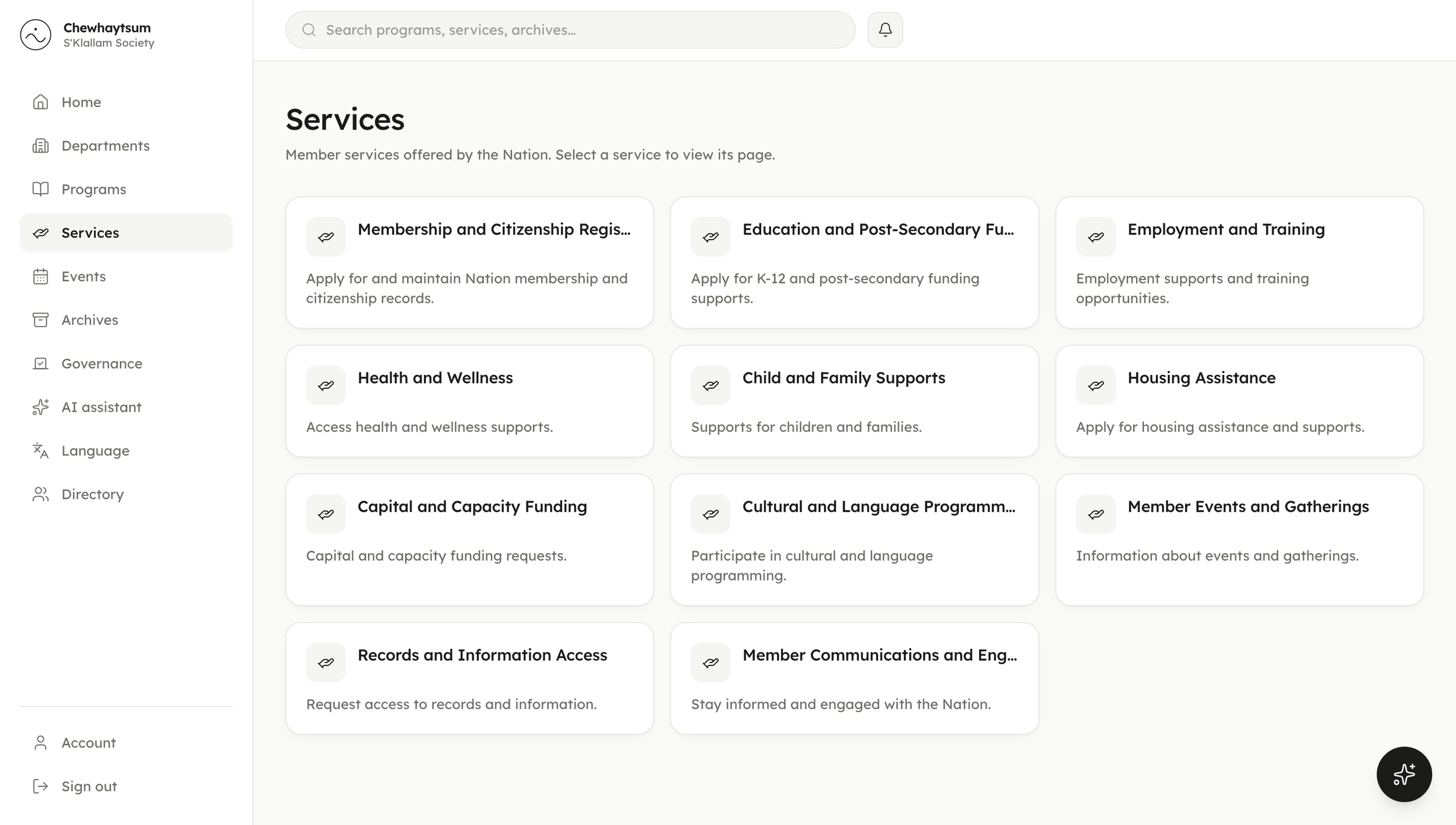Open the floating AI sparkle button
The image size is (1456, 825).
[x=1404, y=774]
